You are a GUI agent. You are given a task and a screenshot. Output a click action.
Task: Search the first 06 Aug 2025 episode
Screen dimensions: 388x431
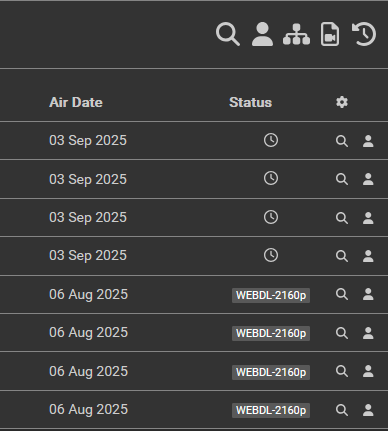tap(342, 294)
